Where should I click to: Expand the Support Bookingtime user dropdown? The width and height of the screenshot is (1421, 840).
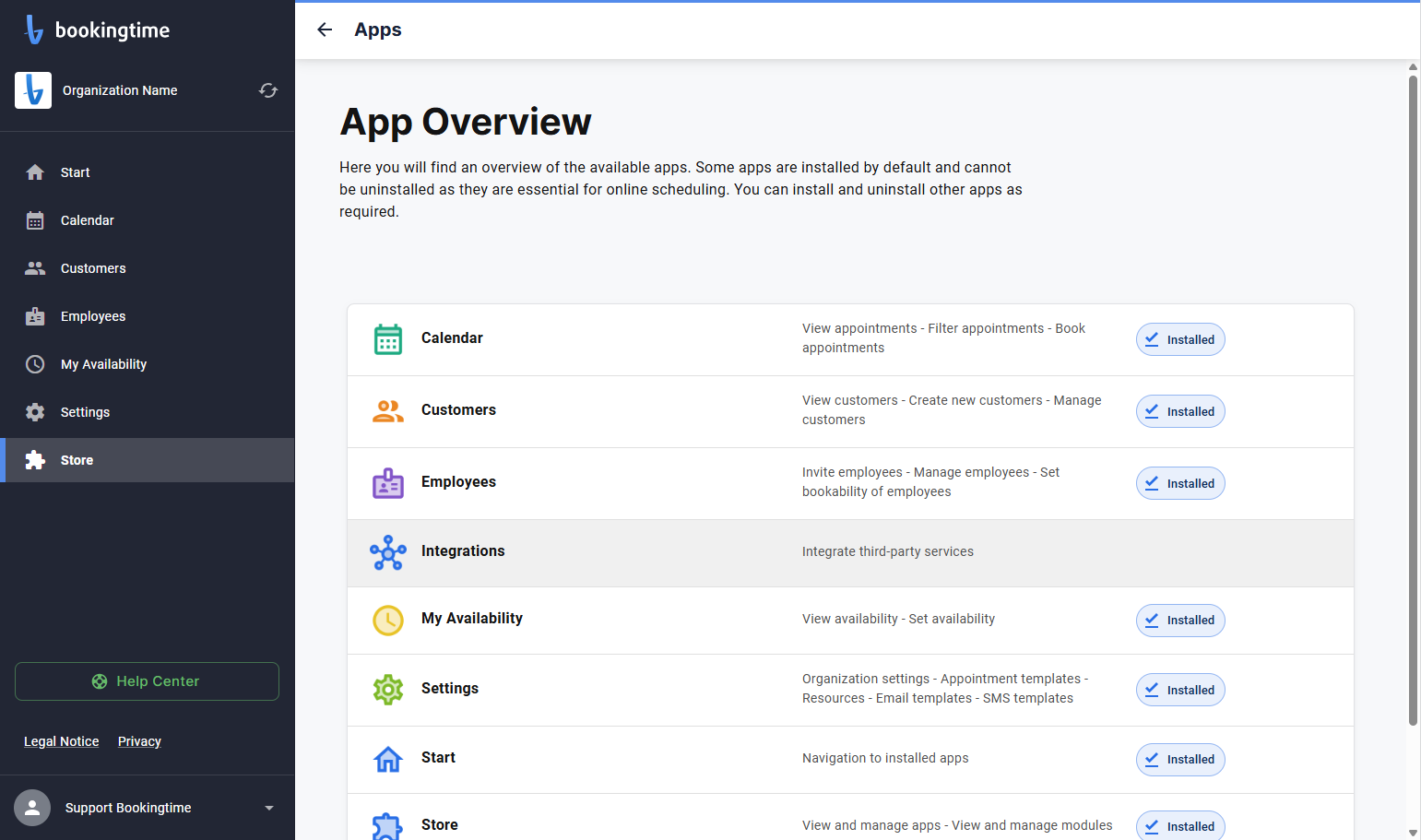pos(269,808)
